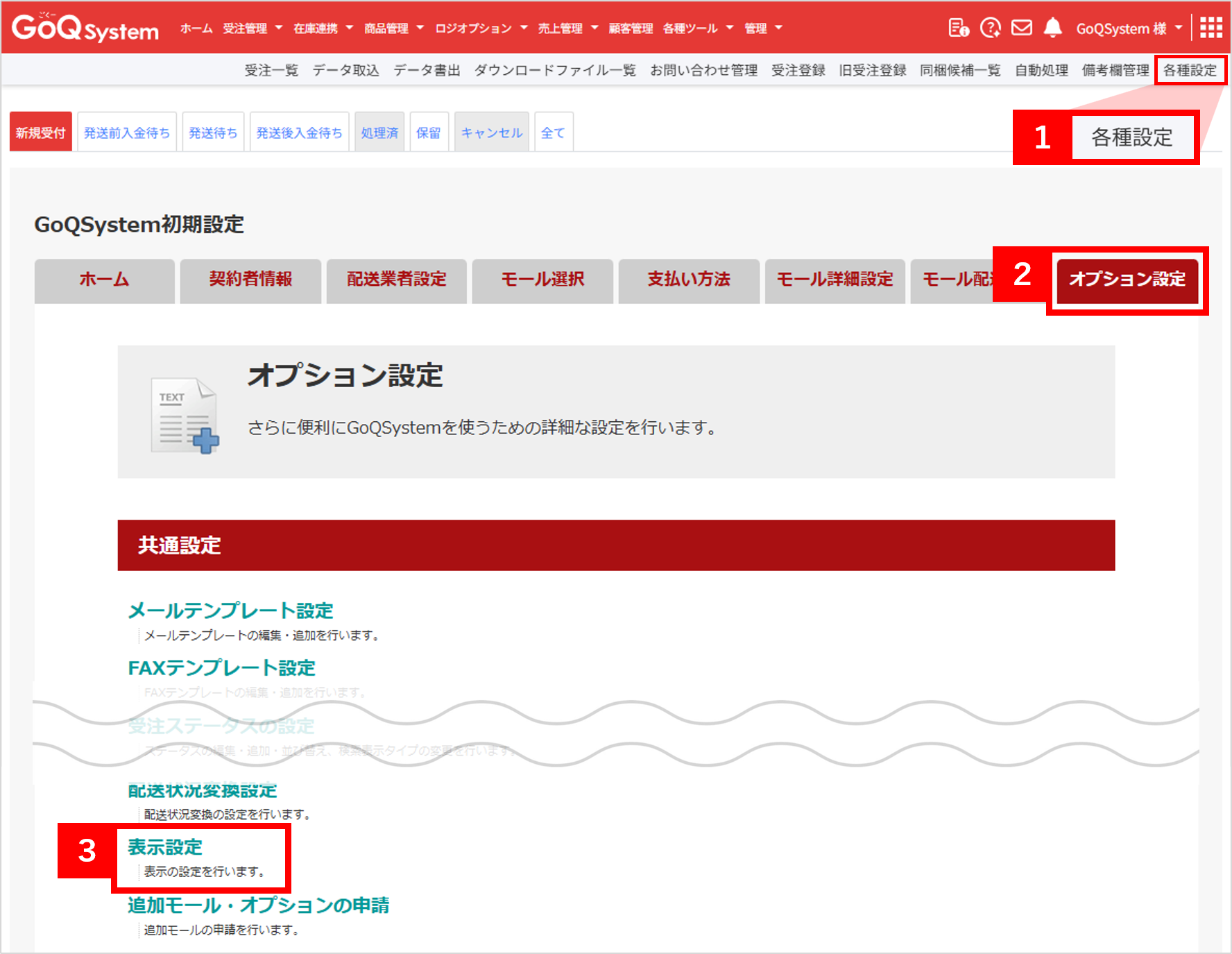Click the GoQSystem logo
The image size is (1232, 954).
pos(85,28)
